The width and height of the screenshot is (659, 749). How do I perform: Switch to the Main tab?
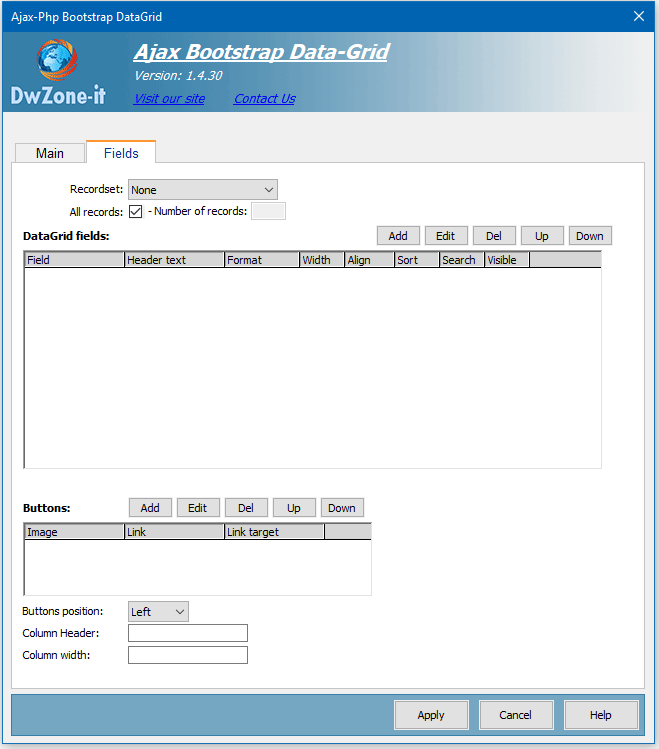tap(50, 153)
